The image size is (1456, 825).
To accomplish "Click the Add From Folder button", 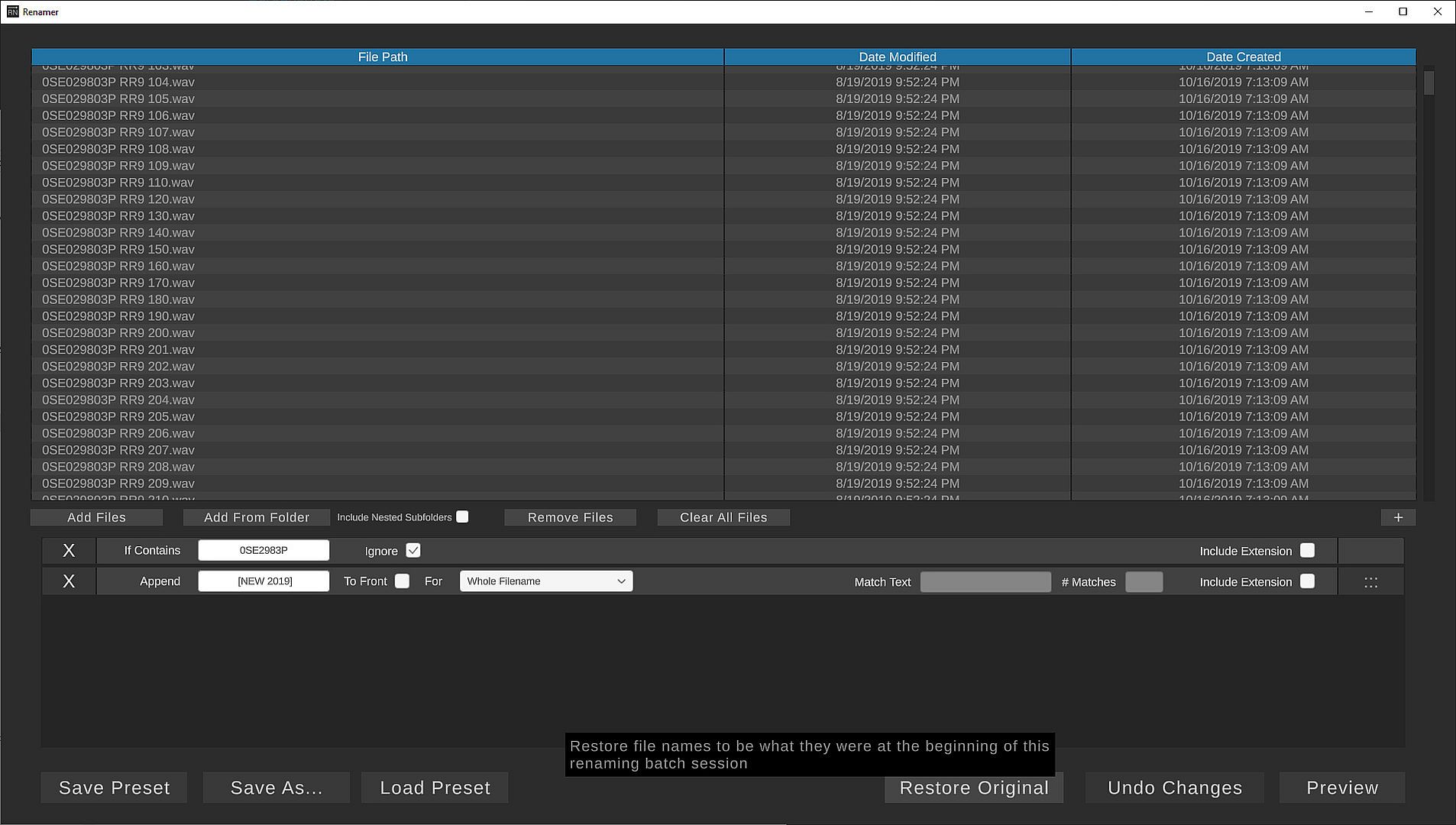I will tap(257, 517).
